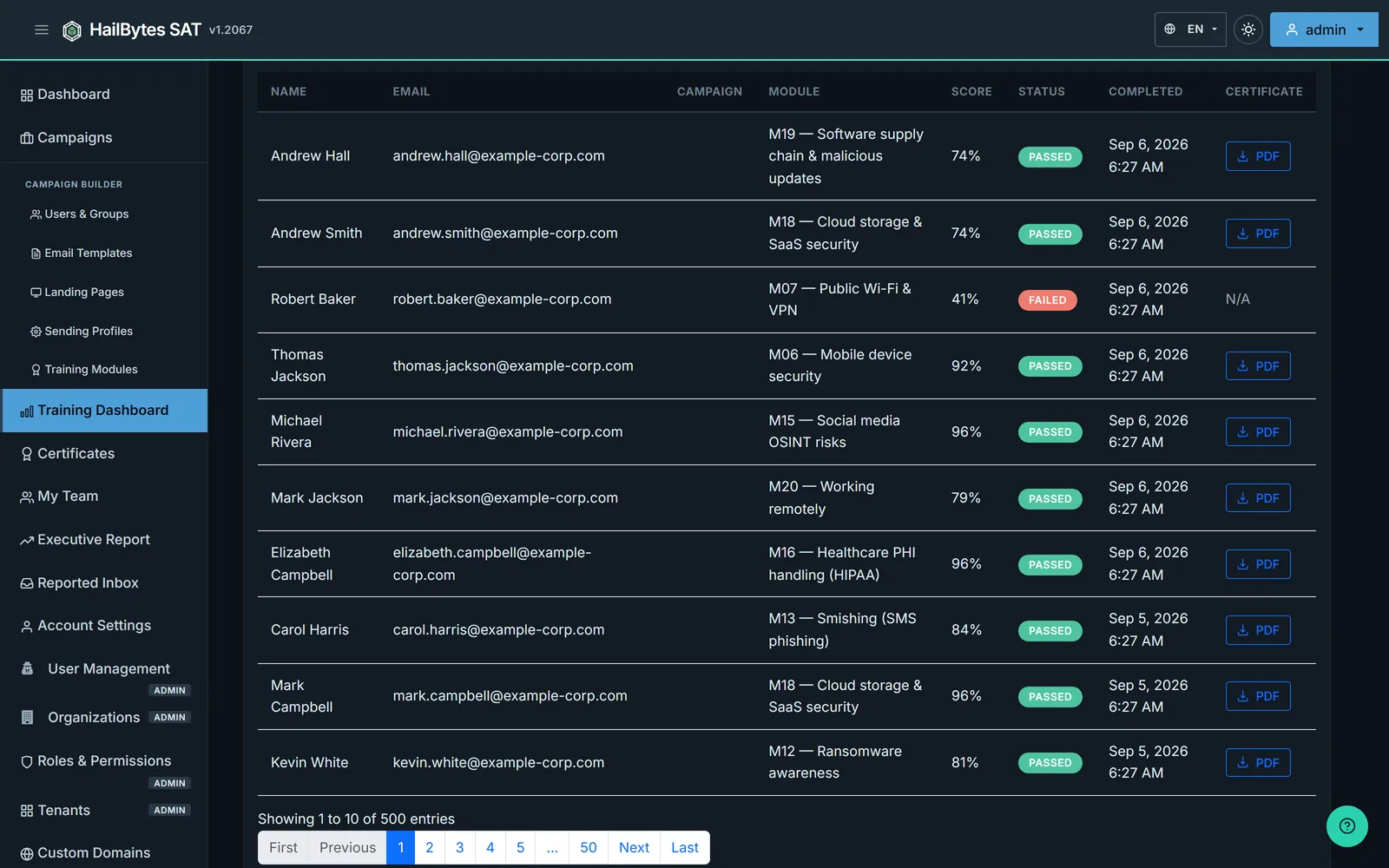The height and width of the screenshot is (868, 1389).
Task: Download Andrew Hall's PDF certificate
Action: (1258, 156)
